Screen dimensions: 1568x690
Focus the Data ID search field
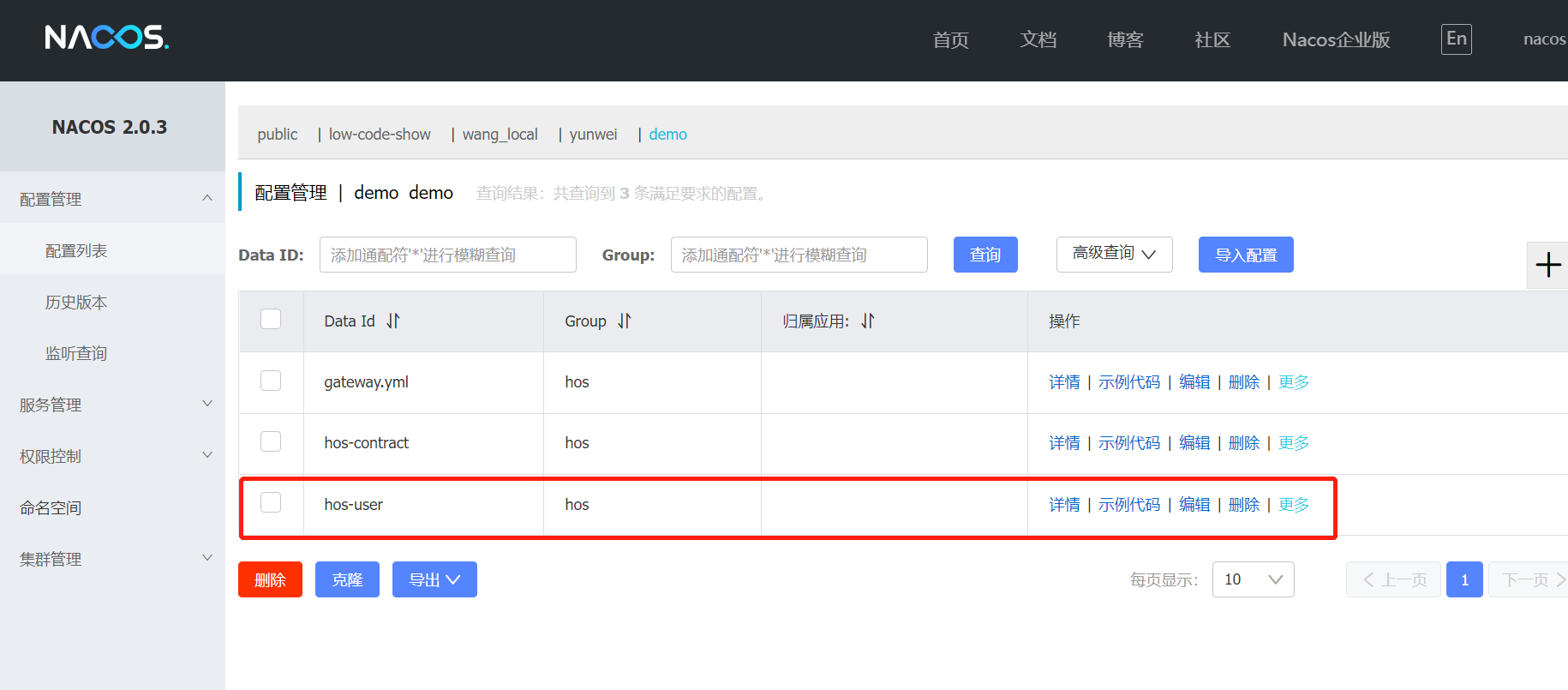448,255
